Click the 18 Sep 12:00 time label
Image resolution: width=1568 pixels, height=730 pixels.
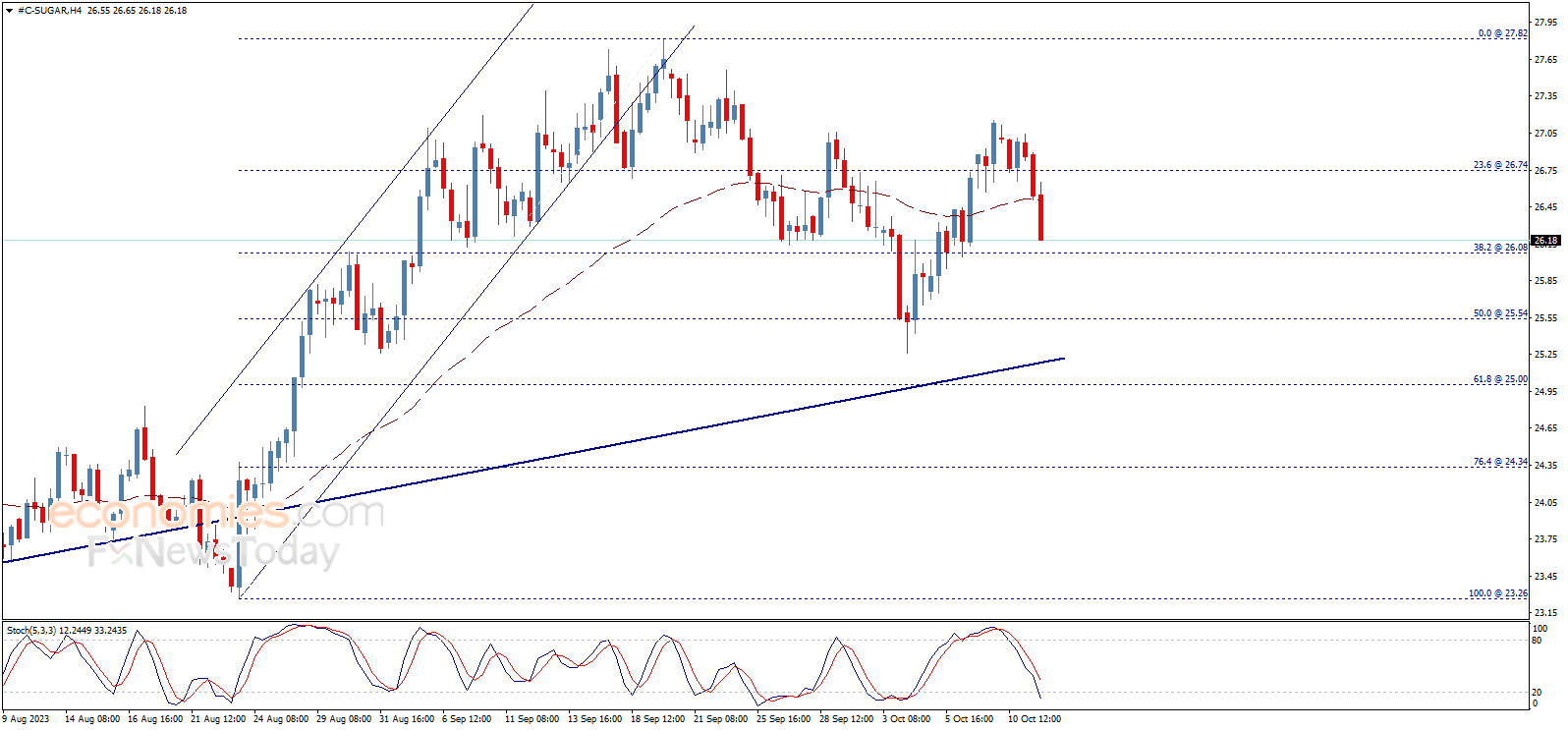[x=657, y=719]
